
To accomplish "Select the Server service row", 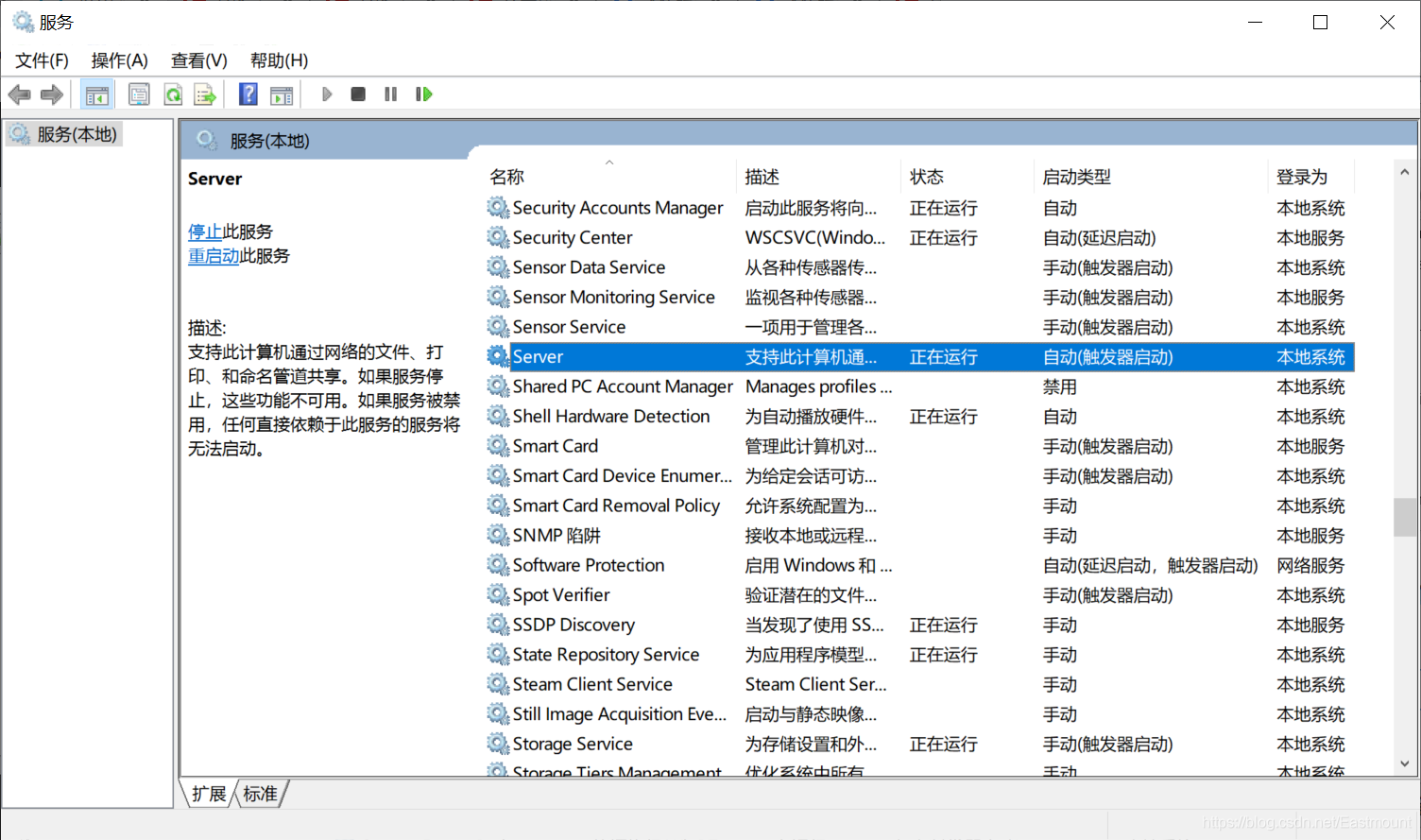I will (920, 356).
